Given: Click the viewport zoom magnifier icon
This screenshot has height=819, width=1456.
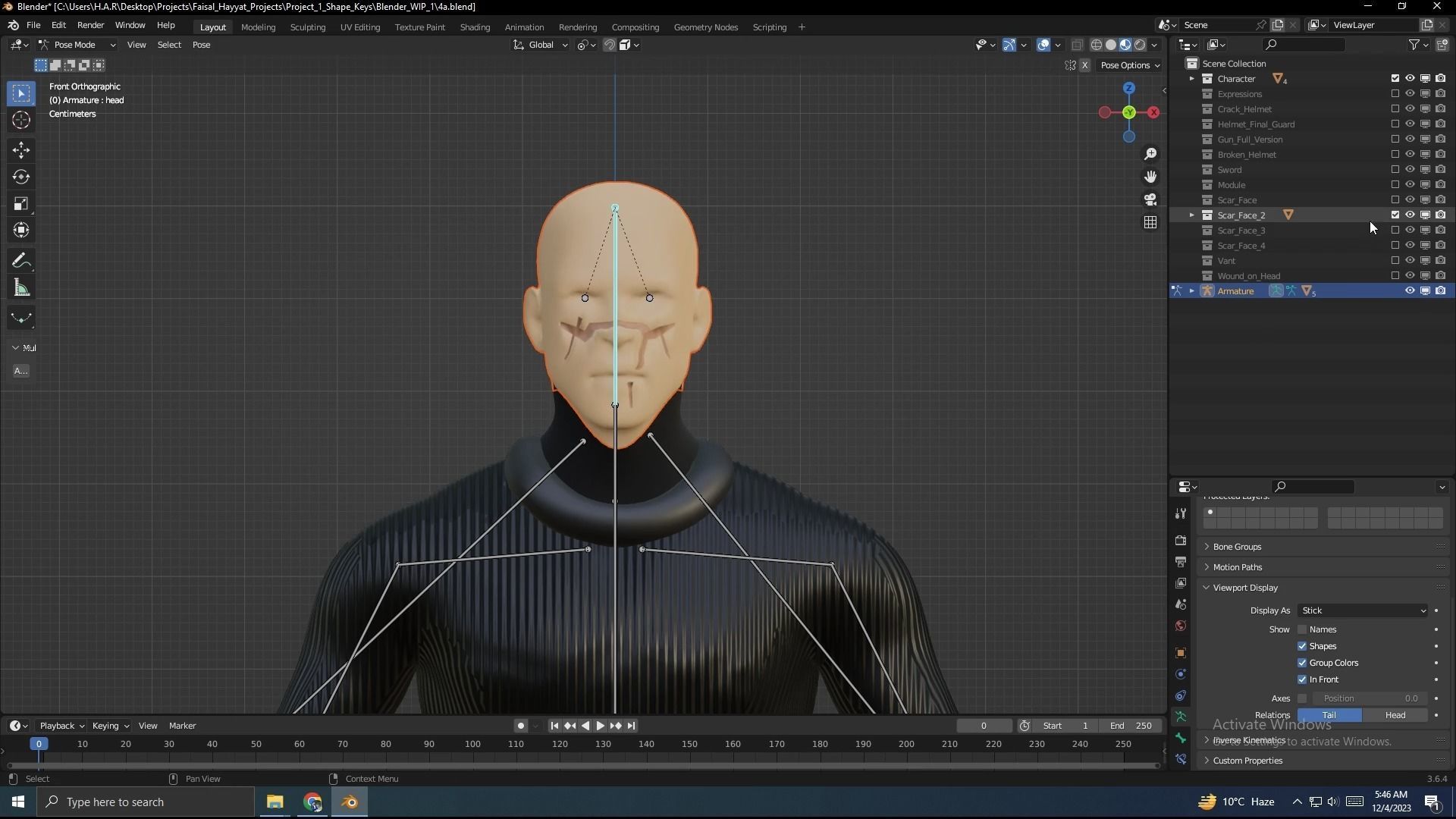Looking at the screenshot, I should (1150, 154).
